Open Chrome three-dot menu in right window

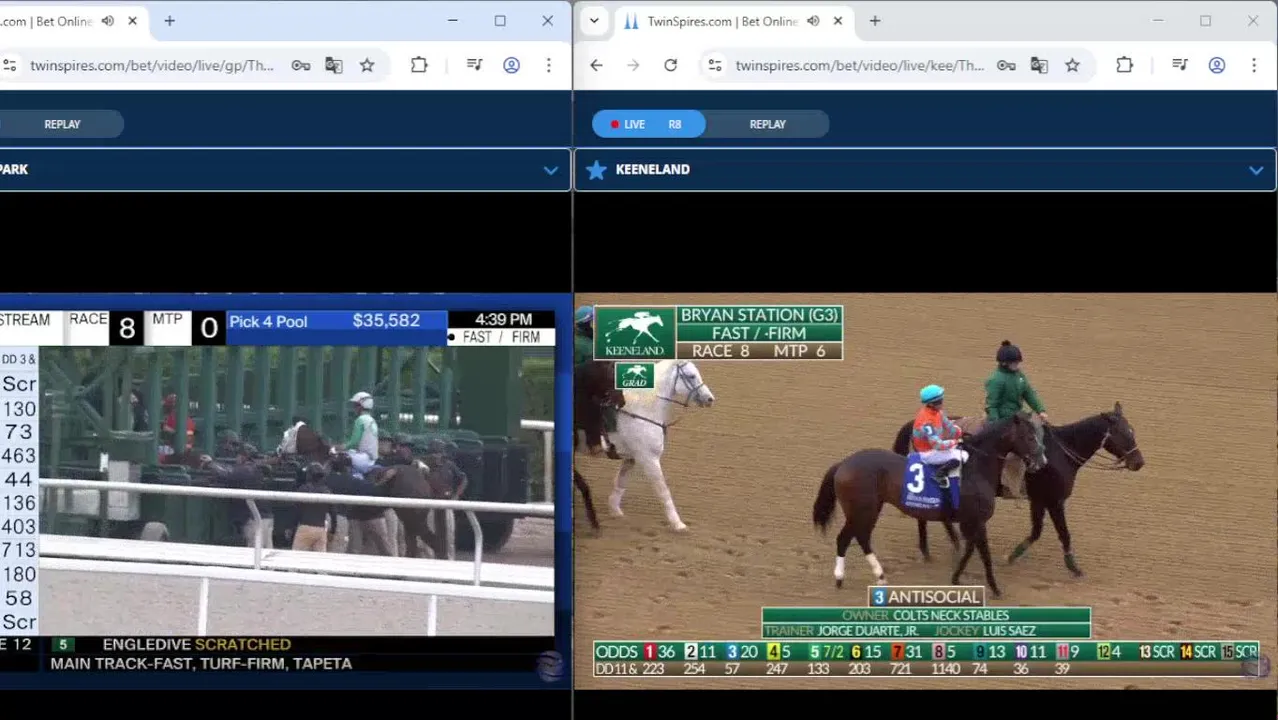[1254, 65]
